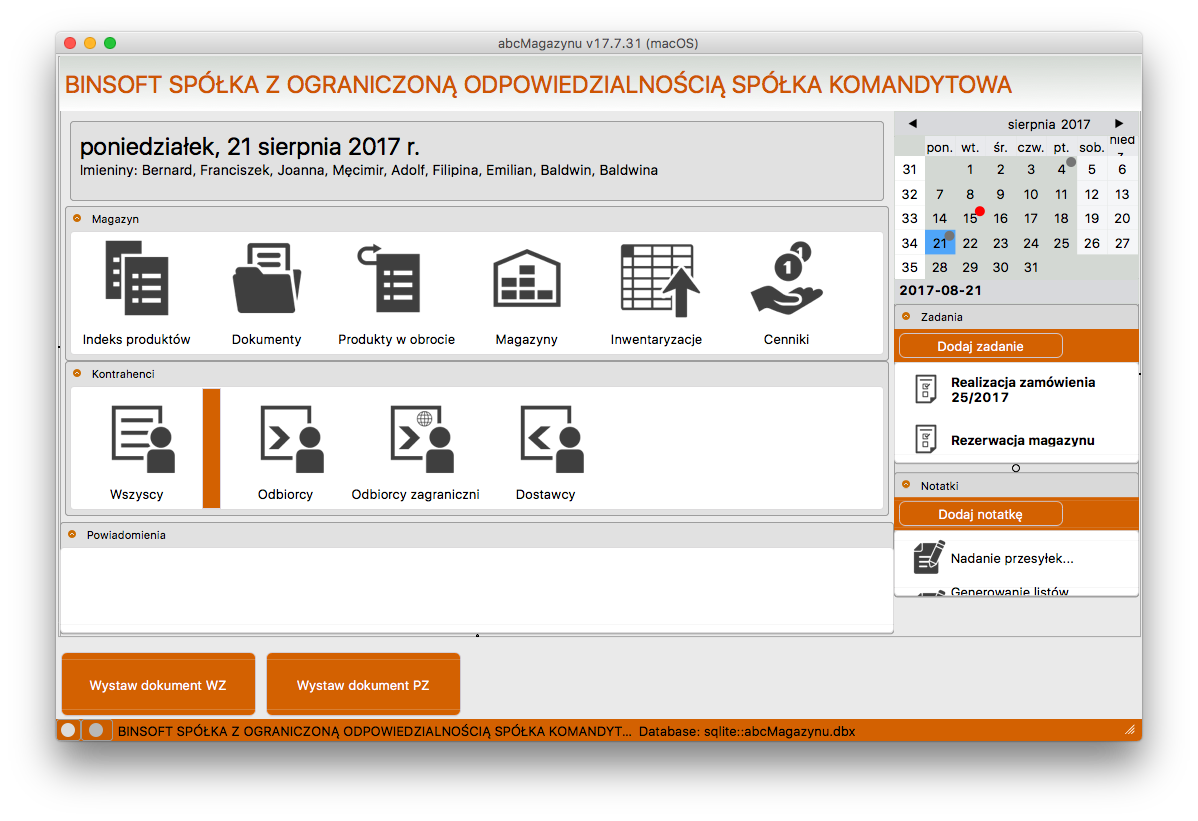This screenshot has width=1198, height=821.
Task: Open the Odbiorcy zagraniczni icon
Action: pyautogui.click(x=415, y=439)
